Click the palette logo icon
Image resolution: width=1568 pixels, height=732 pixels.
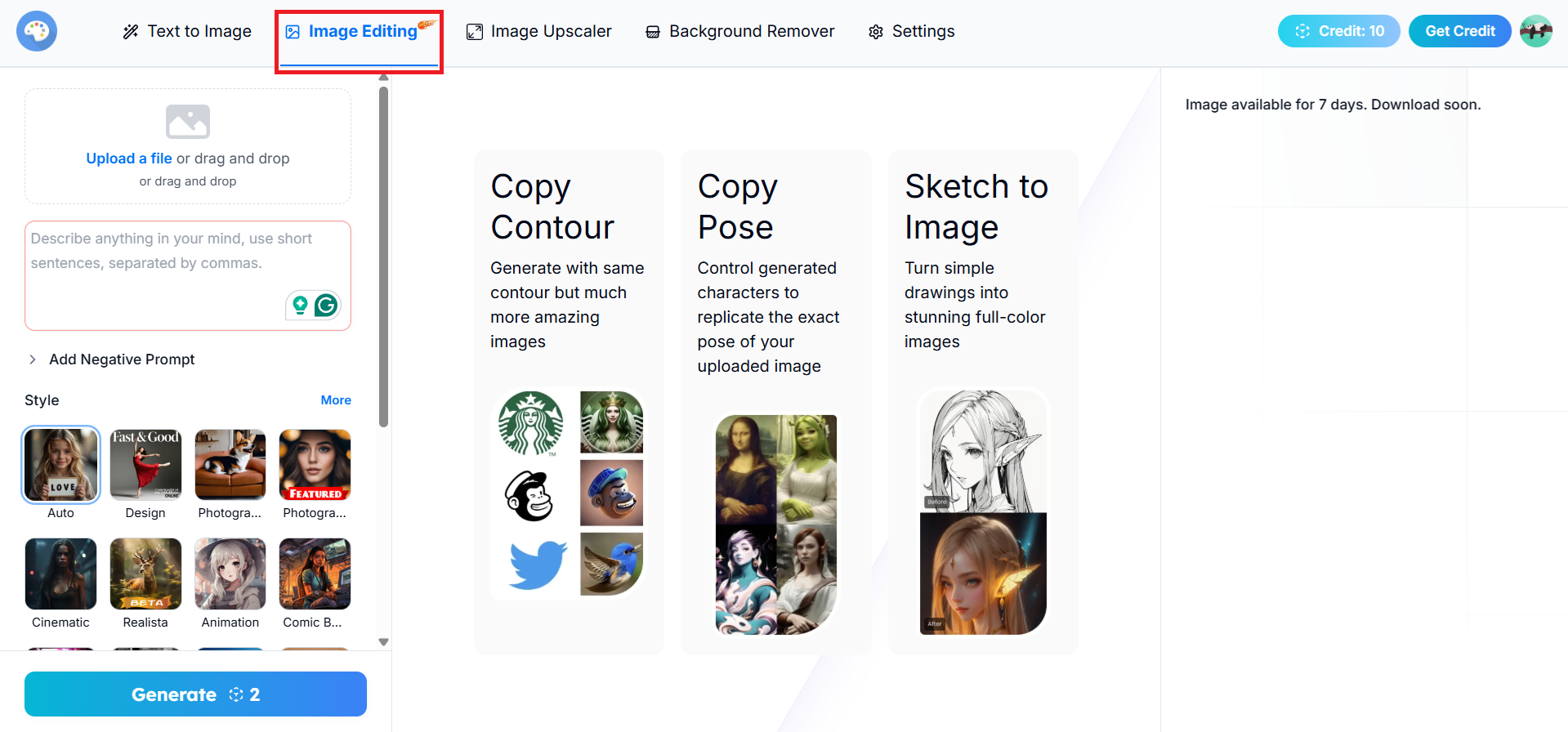[x=37, y=31]
